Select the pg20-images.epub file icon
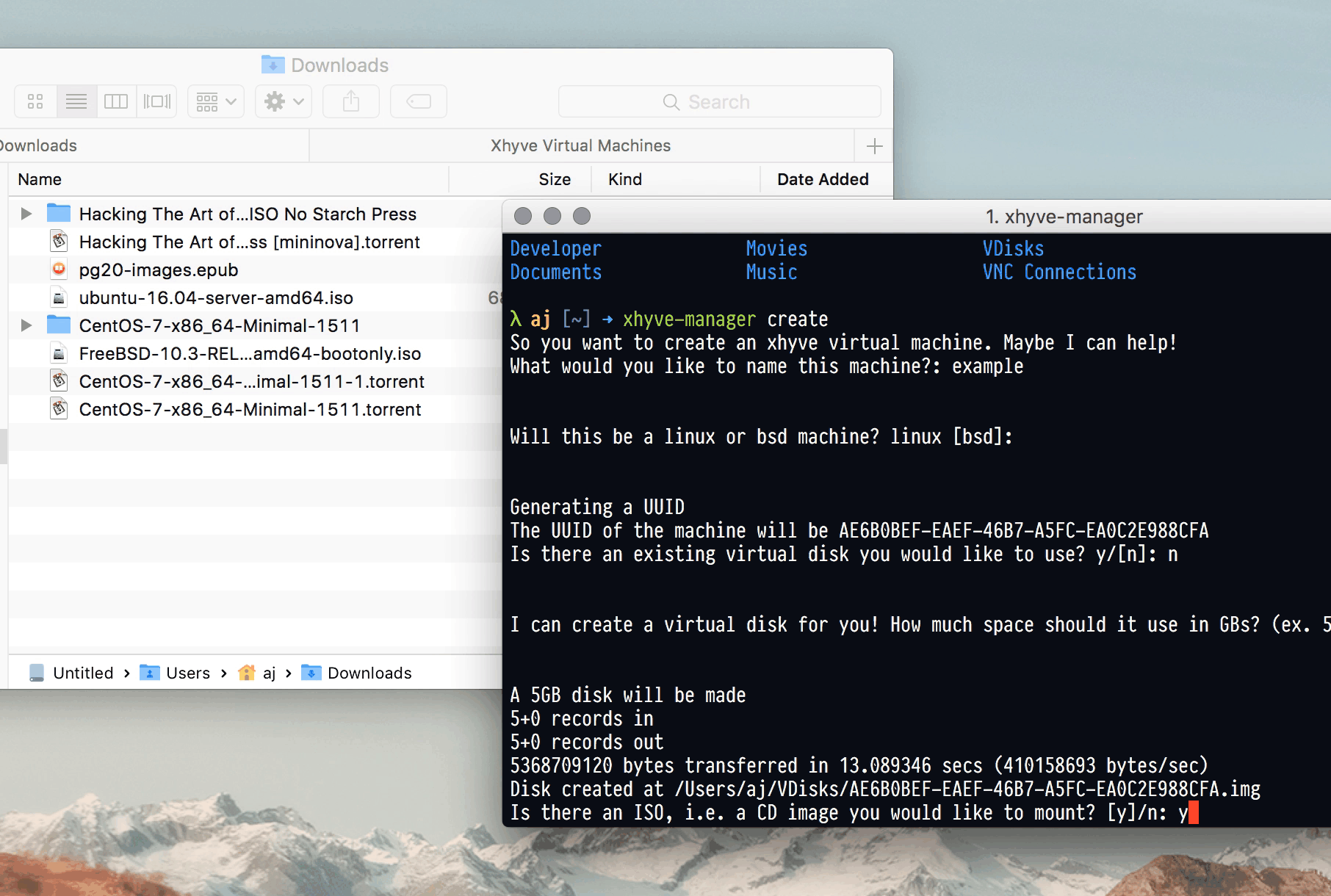Image resolution: width=1331 pixels, height=896 pixels. pos(59,269)
